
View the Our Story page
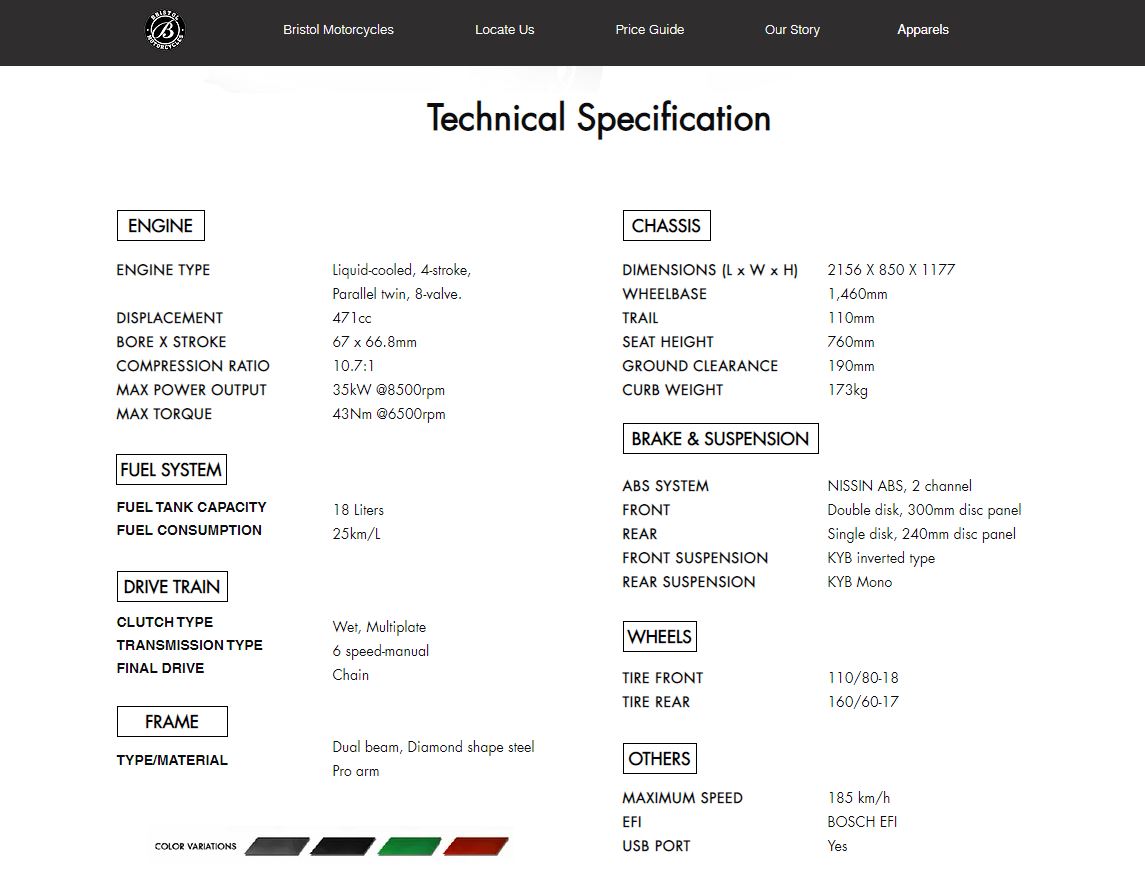click(x=792, y=30)
